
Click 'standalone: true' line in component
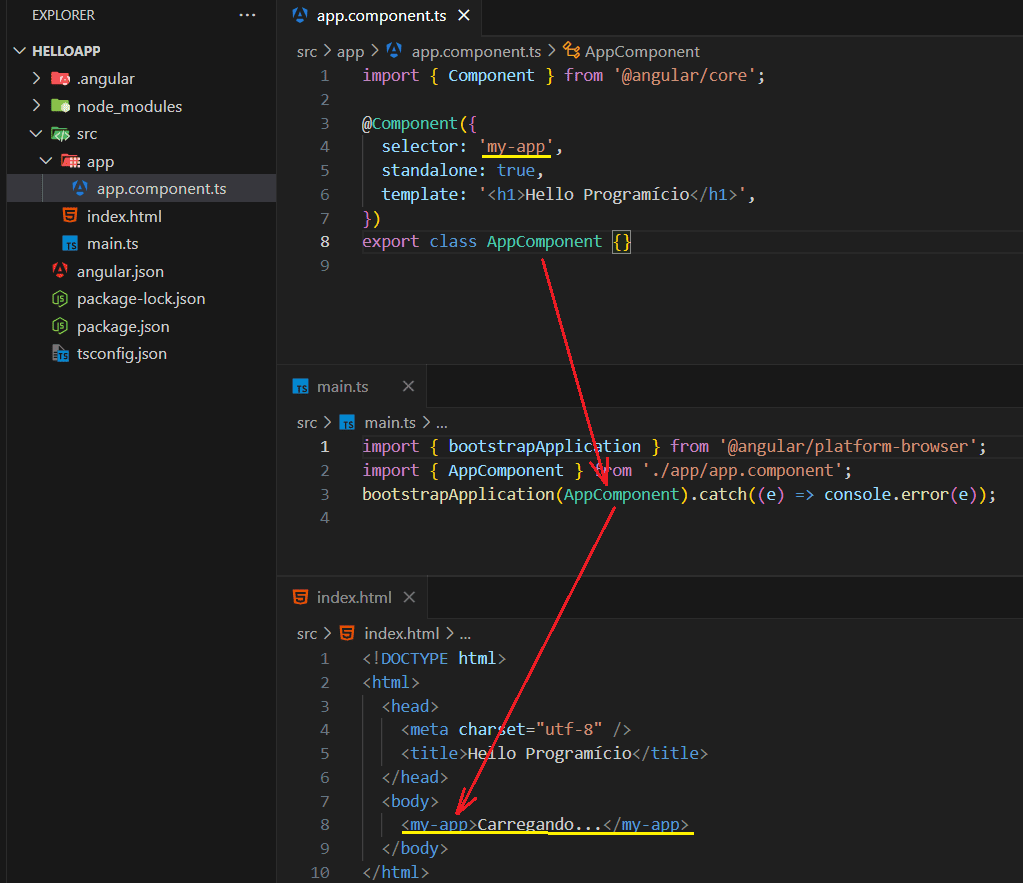[463, 170]
